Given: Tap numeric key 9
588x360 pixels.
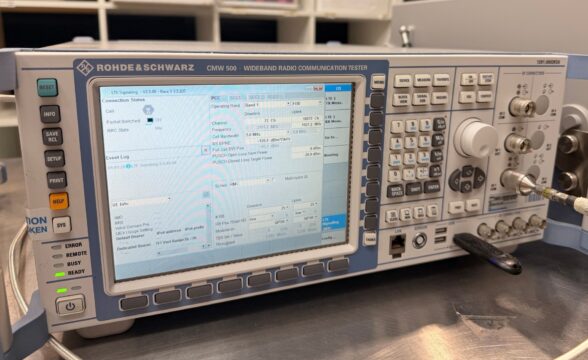Looking at the screenshot, I should tap(425, 124).
